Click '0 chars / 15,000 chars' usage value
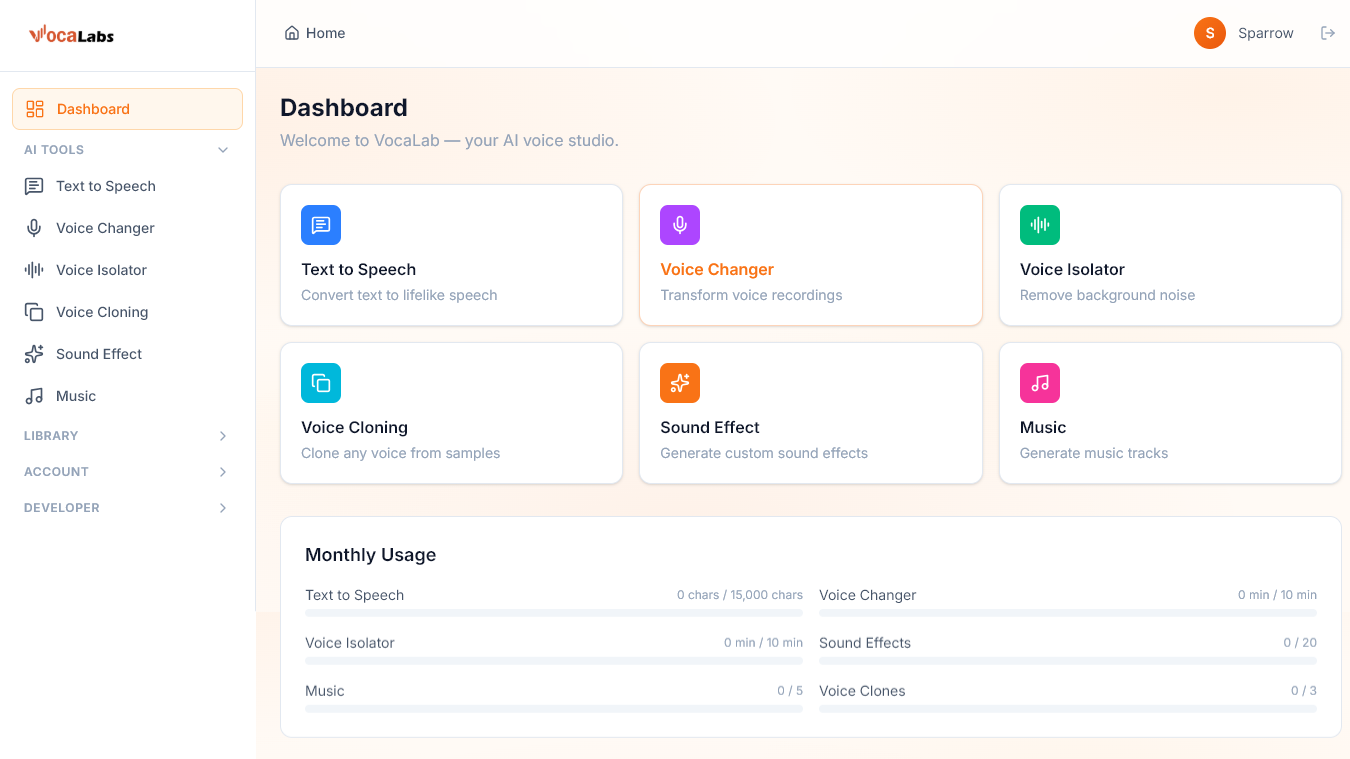The image size is (1350, 759). tap(740, 595)
